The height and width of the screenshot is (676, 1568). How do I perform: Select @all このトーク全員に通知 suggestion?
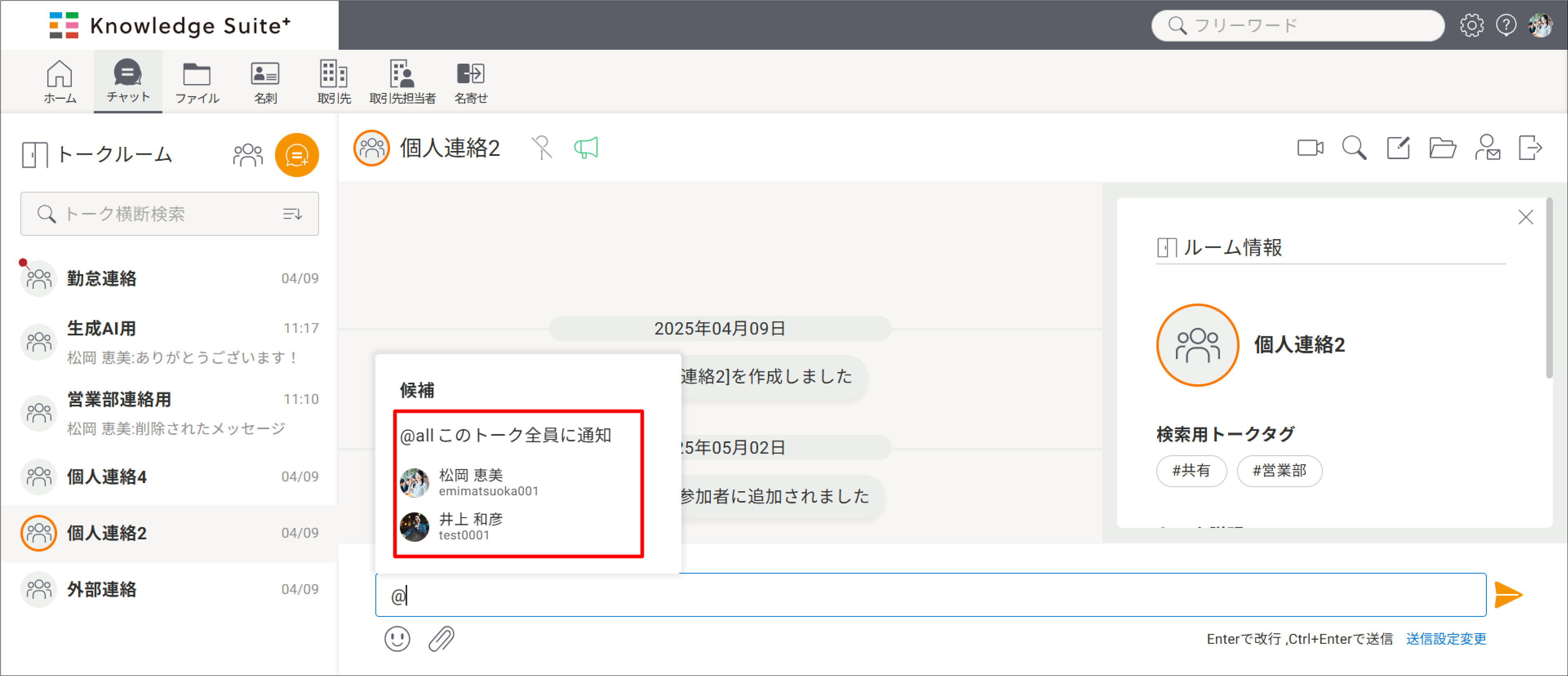click(x=505, y=435)
